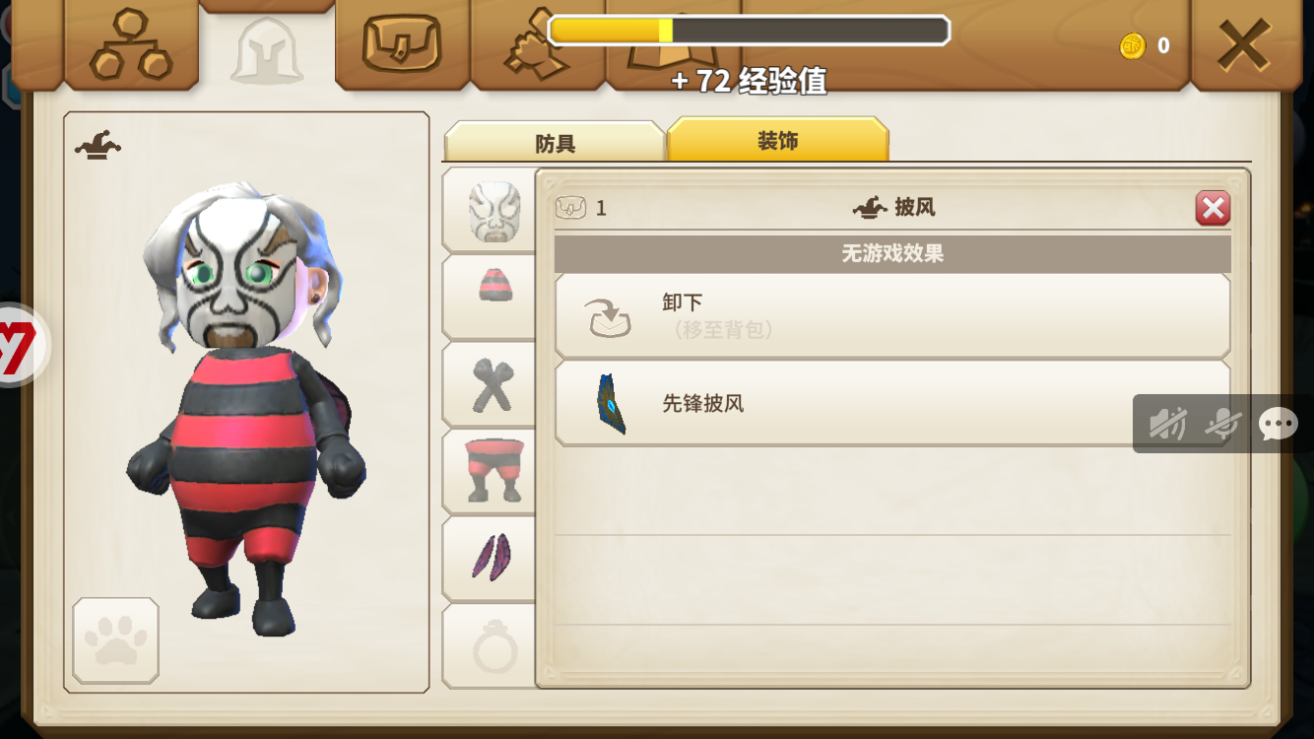Viewport: 1314px width, 739px height.
Task: Open the skill tree tab icon
Action: [x=131, y=44]
